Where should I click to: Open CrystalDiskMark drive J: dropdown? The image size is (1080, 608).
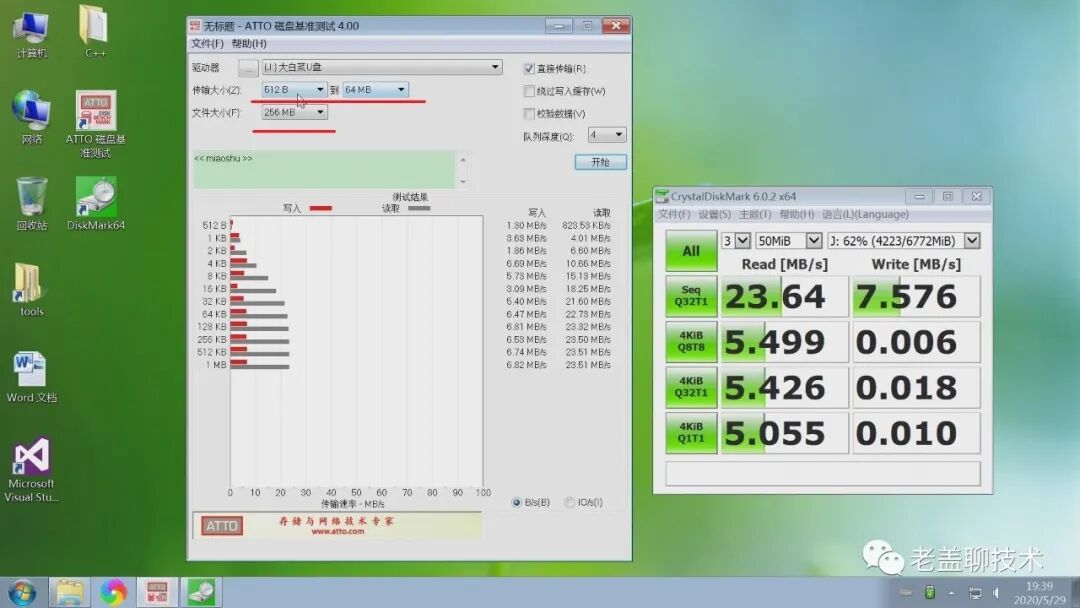click(904, 241)
